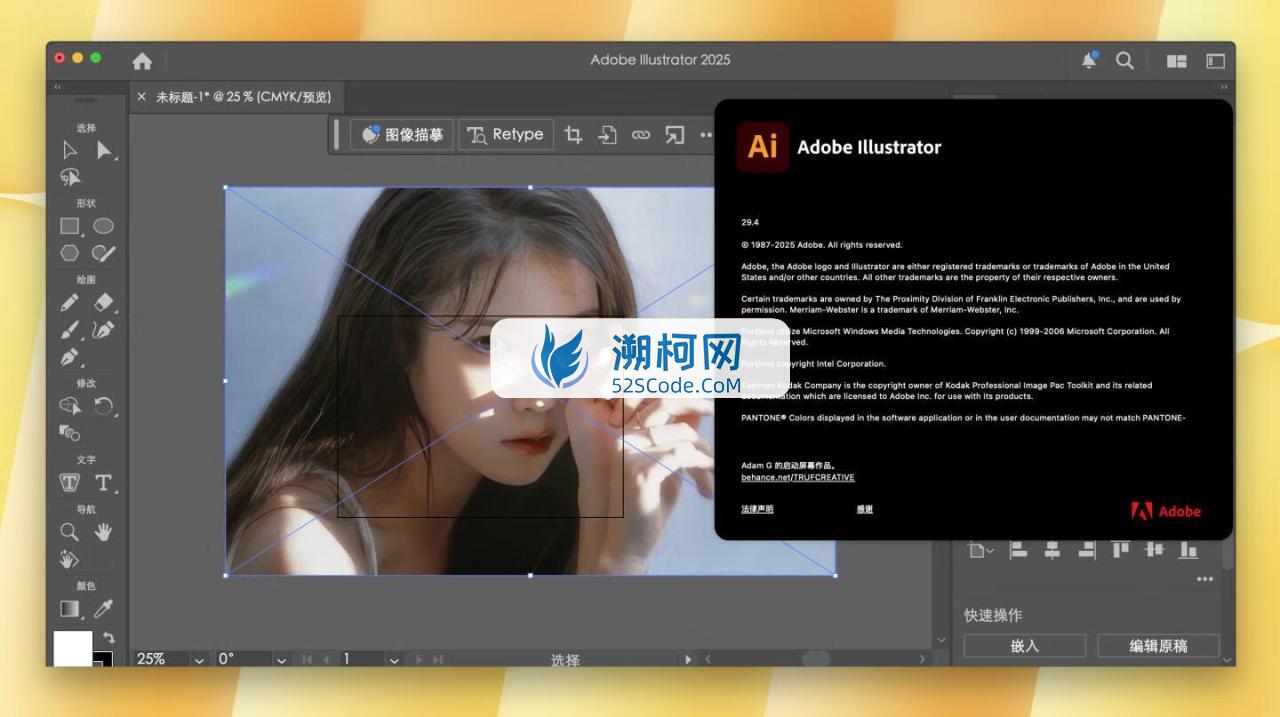Select the Shape Builder tool
The image size is (1280, 717).
point(70,406)
